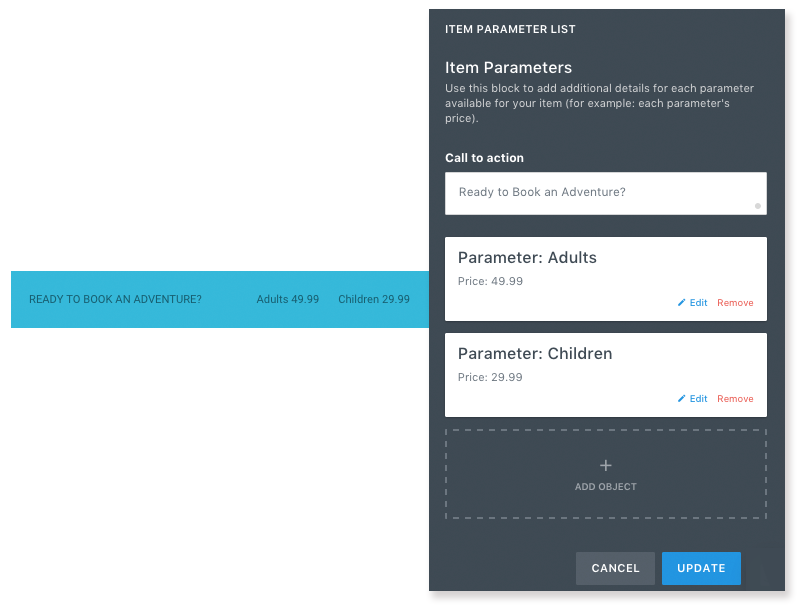
Task: Click the ITEM PARAMETER LIST header
Action: tap(510, 30)
